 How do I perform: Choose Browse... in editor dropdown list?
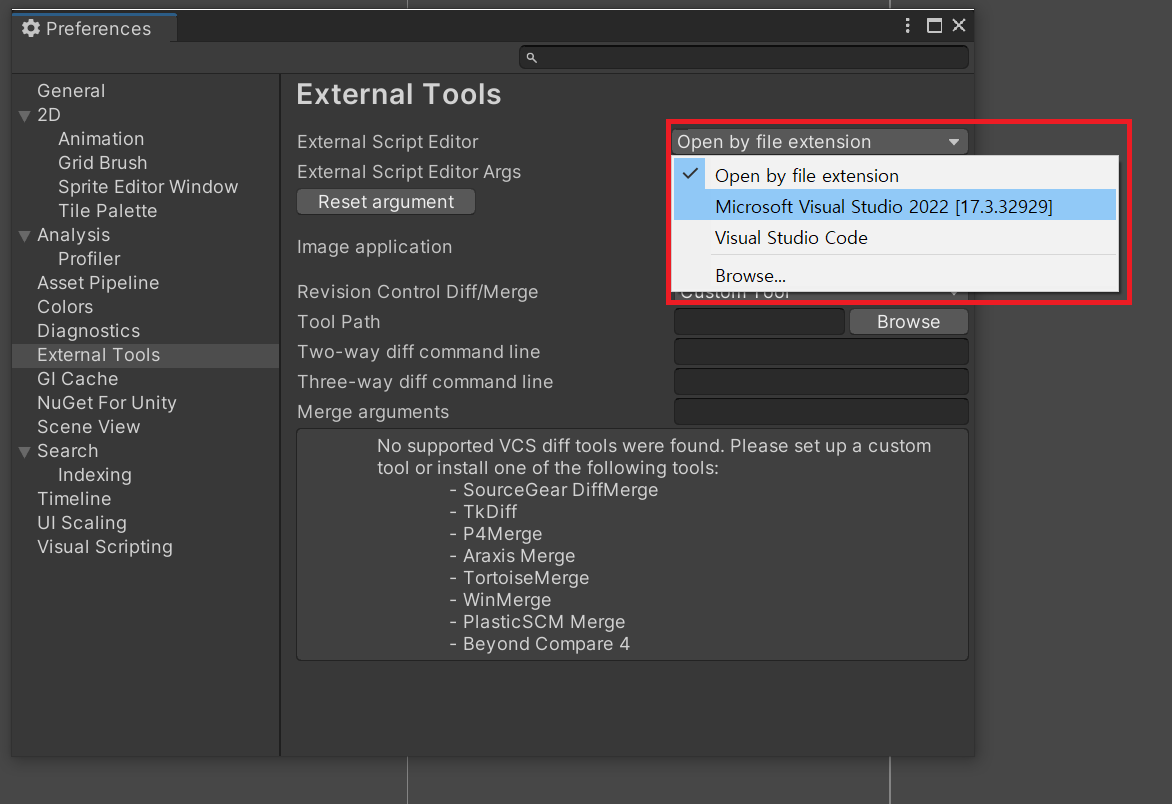click(895, 276)
